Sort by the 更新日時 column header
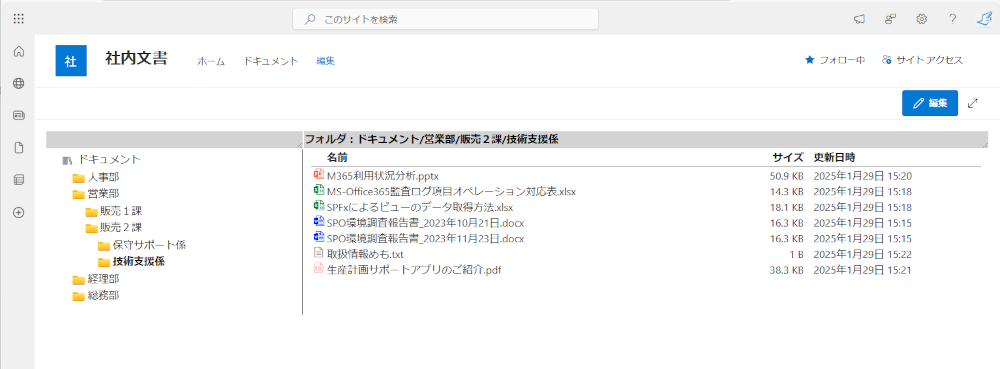1000x369 pixels. coord(835,157)
